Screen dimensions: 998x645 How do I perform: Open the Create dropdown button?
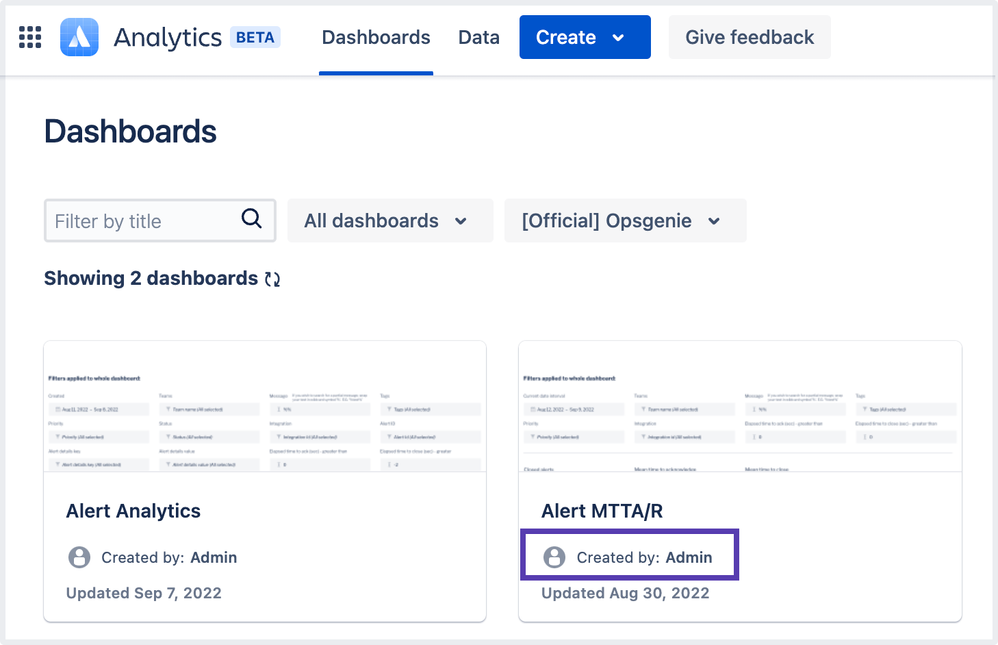(585, 37)
